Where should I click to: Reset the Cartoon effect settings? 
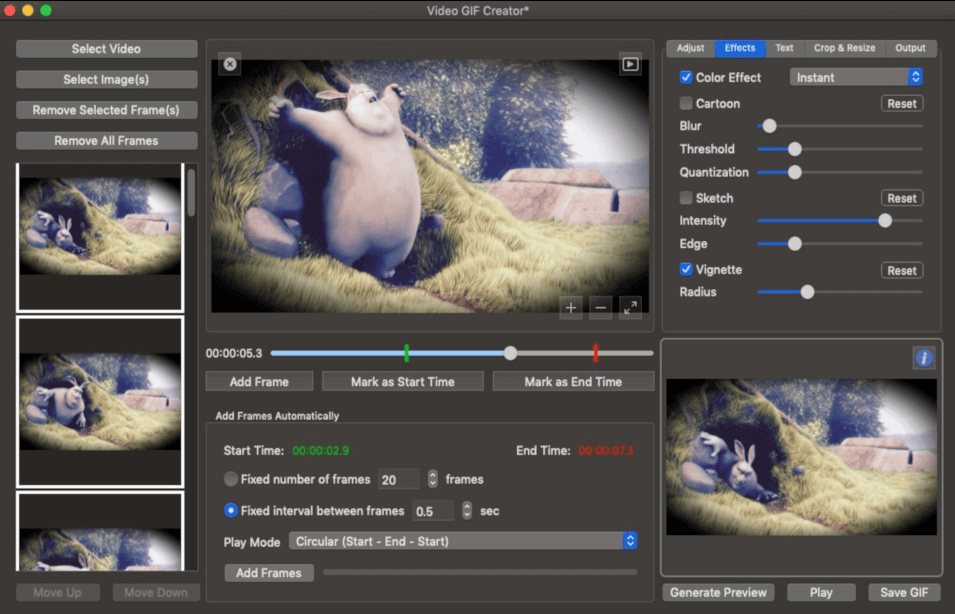[x=902, y=104]
